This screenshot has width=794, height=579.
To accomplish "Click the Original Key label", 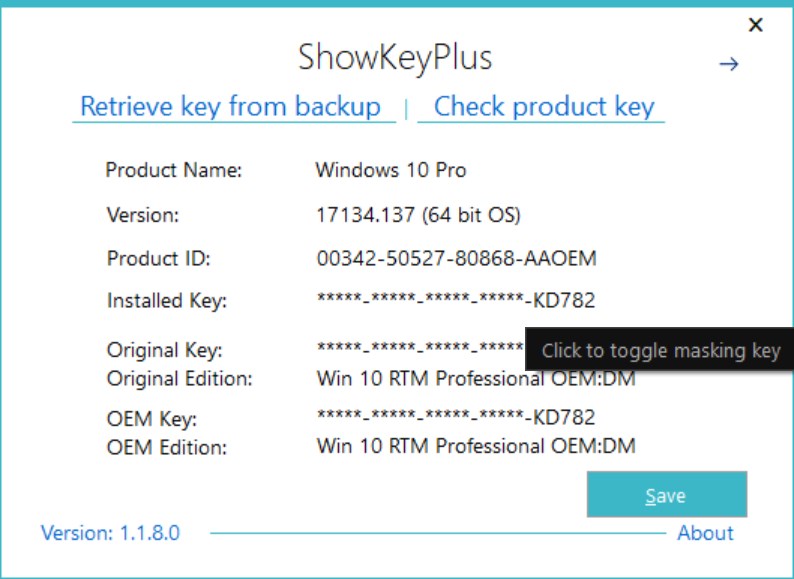I will pyautogui.click(x=165, y=350).
